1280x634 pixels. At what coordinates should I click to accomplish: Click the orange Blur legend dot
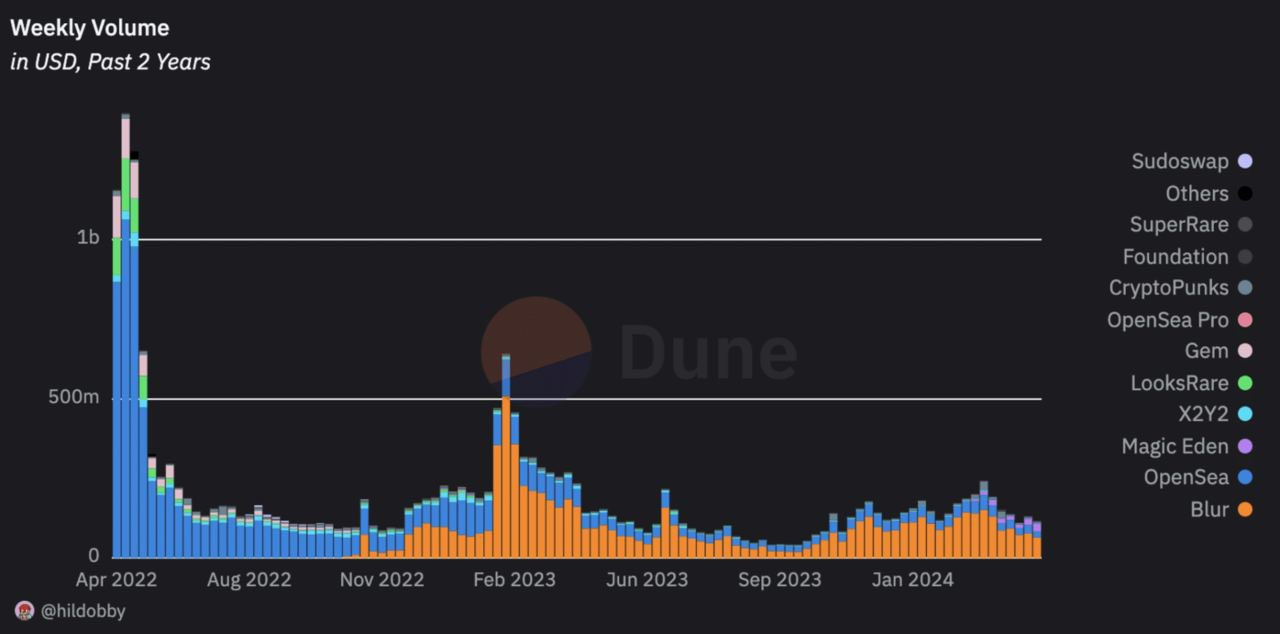1244,509
